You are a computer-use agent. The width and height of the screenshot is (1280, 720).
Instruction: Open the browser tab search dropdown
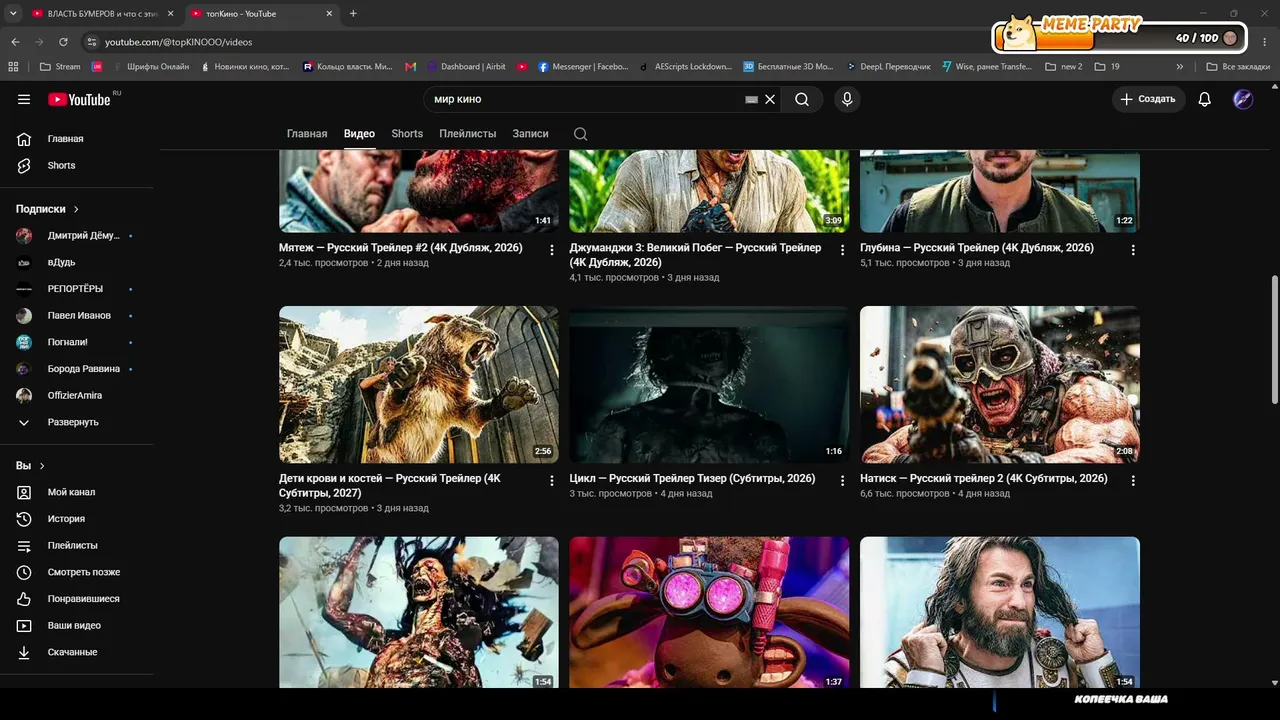pyautogui.click(x=13, y=14)
